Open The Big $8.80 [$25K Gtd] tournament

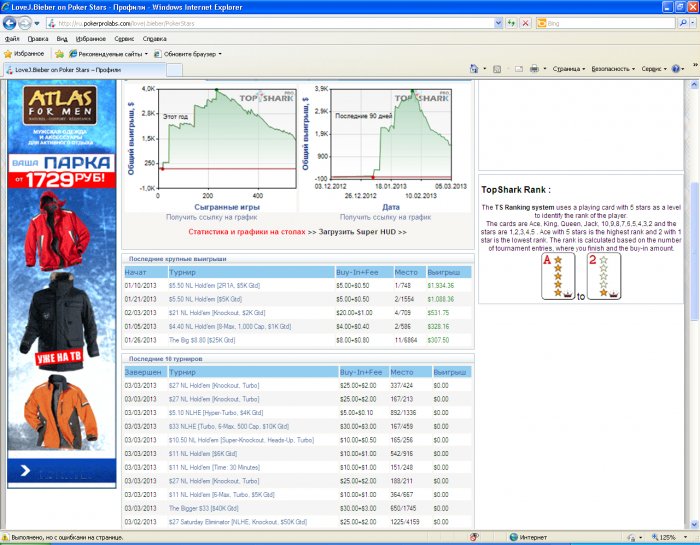coord(202,340)
